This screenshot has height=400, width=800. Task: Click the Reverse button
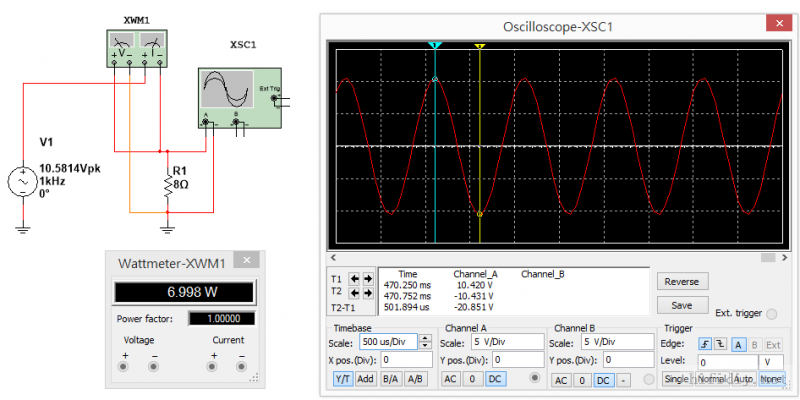tap(680, 282)
